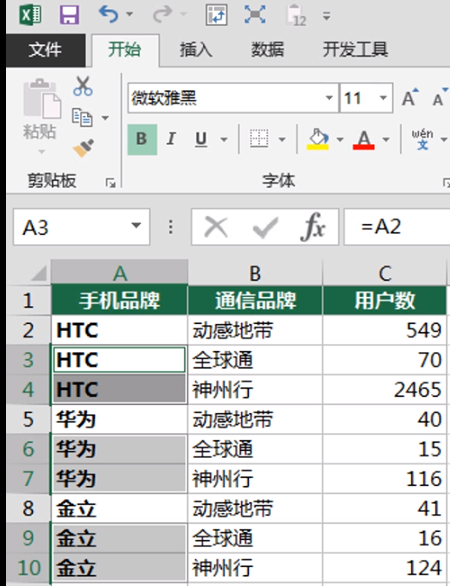Open font color palette arrow
Screen dimensions: 450x586
pyautogui.click(x=386, y=140)
